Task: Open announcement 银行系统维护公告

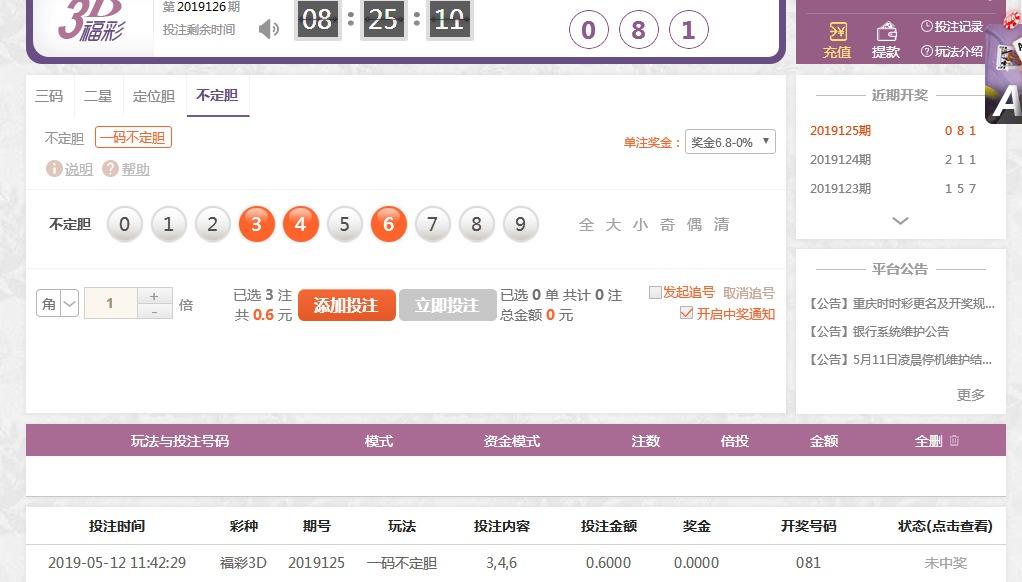Action: coord(879,331)
